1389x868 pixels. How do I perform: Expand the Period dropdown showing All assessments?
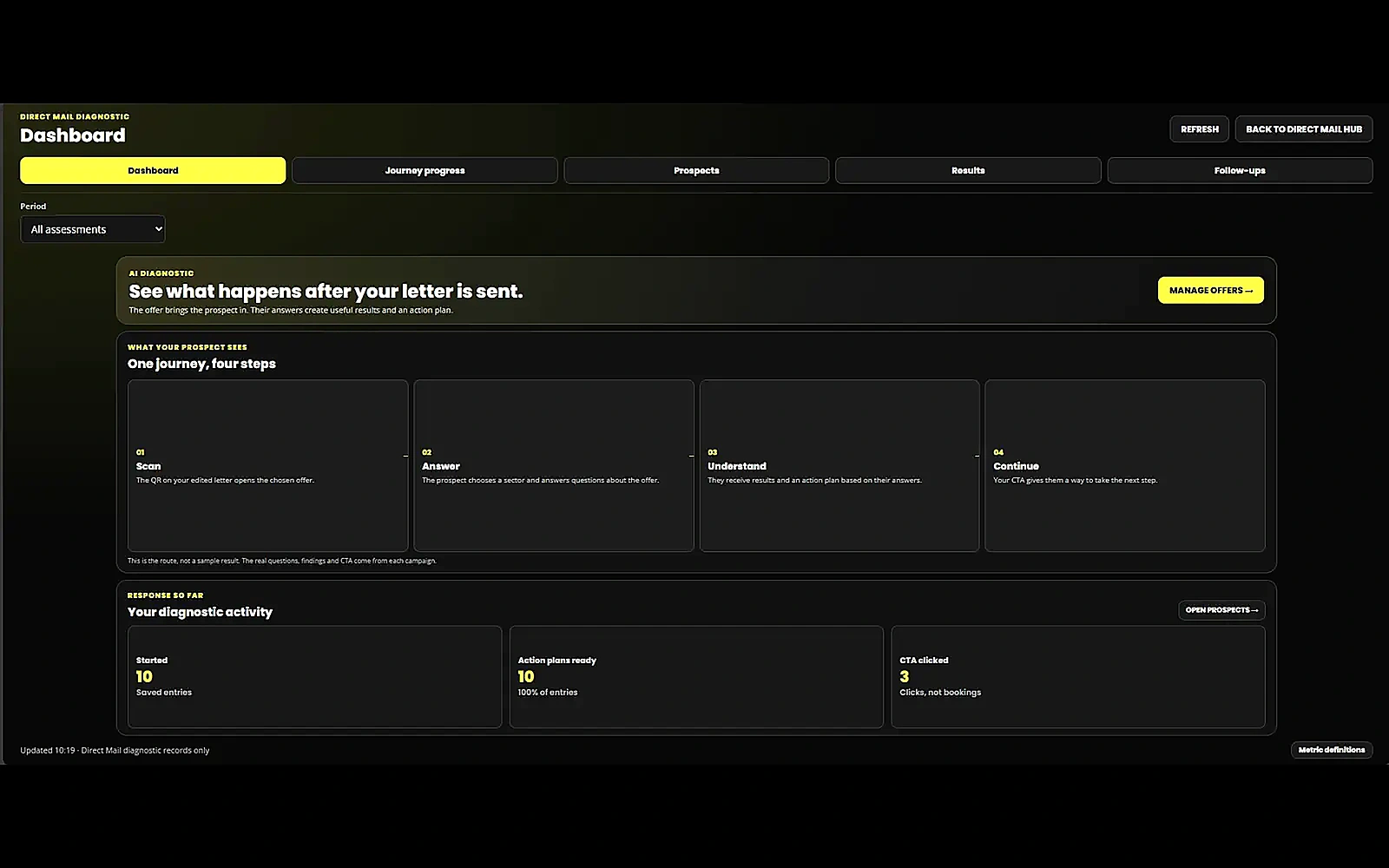point(93,229)
